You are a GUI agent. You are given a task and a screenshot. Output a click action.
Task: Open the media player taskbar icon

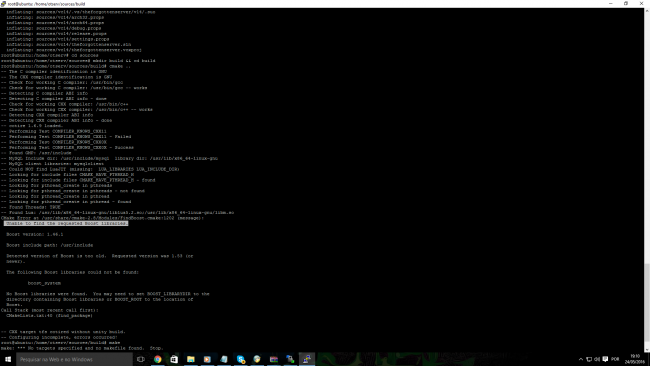click(207, 359)
